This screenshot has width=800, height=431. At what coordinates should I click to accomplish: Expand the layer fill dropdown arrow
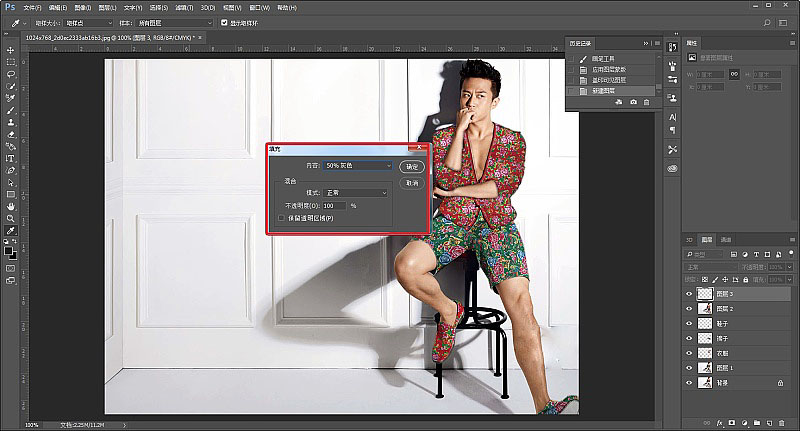click(x=790, y=280)
